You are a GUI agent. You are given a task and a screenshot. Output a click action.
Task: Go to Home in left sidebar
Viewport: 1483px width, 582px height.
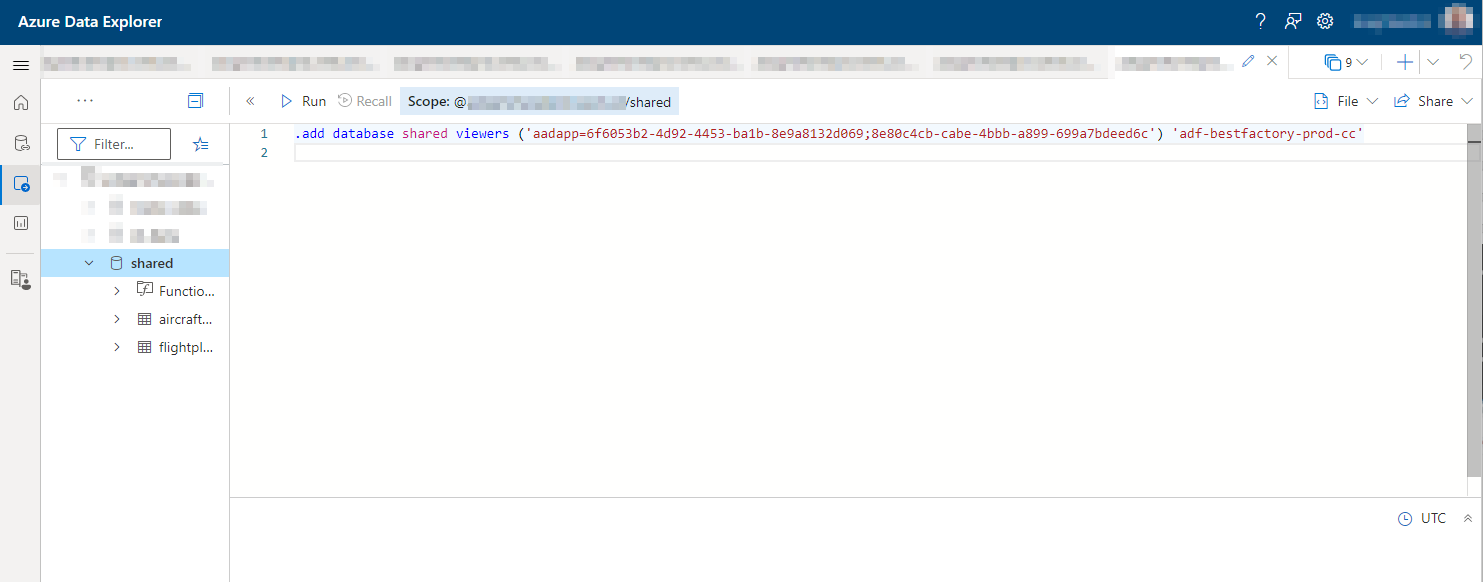click(x=20, y=103)
